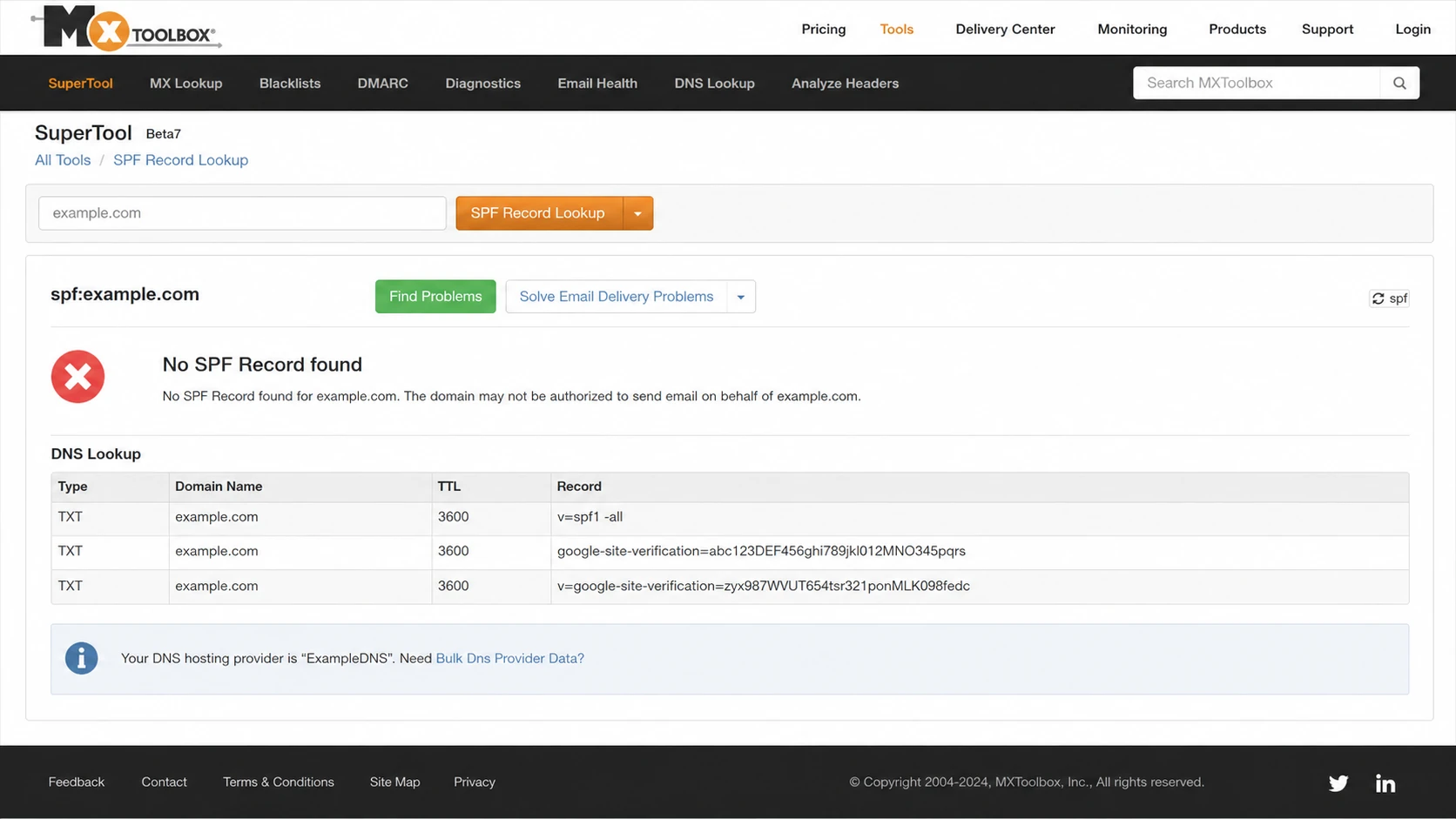This screenshot has height=819, width=1456.
Task: Open the Products menu item
Action: coord(1237,29)
